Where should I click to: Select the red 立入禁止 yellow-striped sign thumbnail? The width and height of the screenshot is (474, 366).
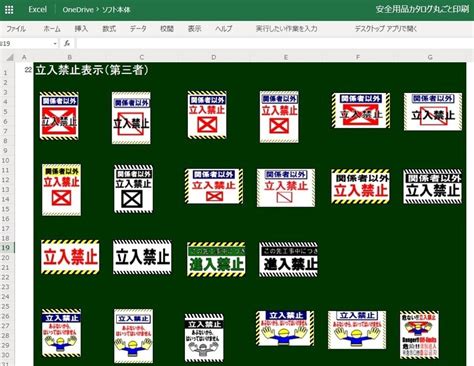(x=70, y=257)
